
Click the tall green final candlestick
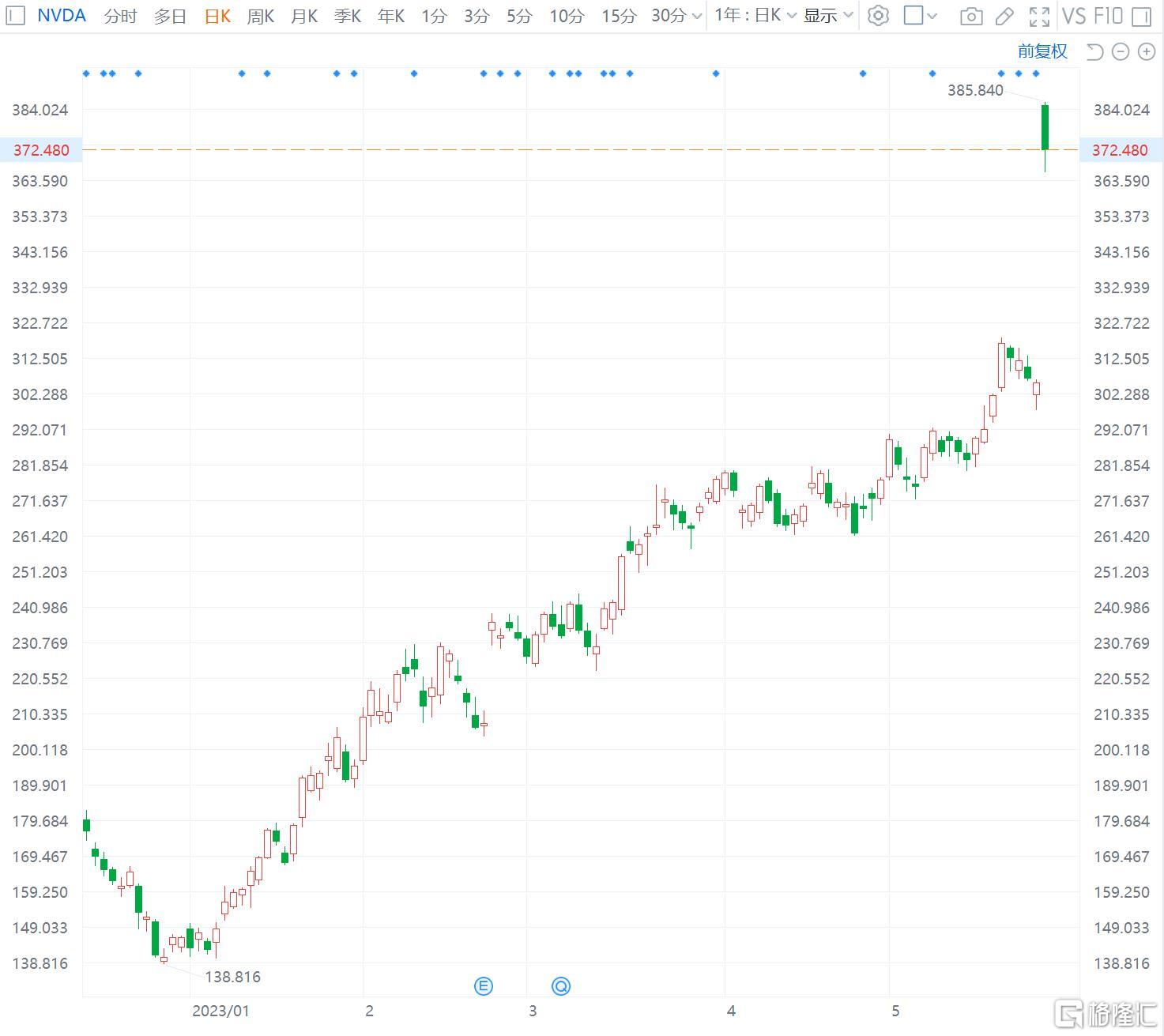[x=1045, y=126]
